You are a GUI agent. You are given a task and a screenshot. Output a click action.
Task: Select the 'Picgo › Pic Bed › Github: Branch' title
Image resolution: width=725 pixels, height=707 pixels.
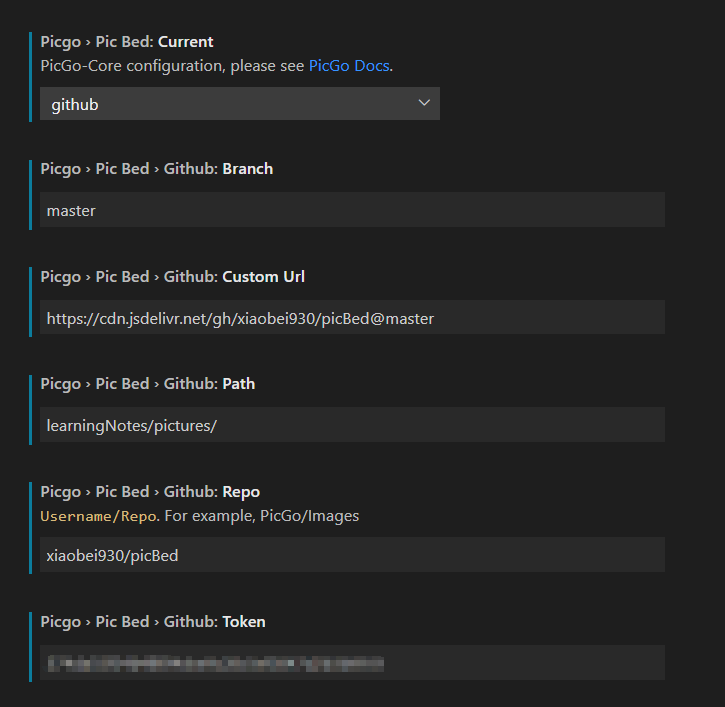point(157,169)
